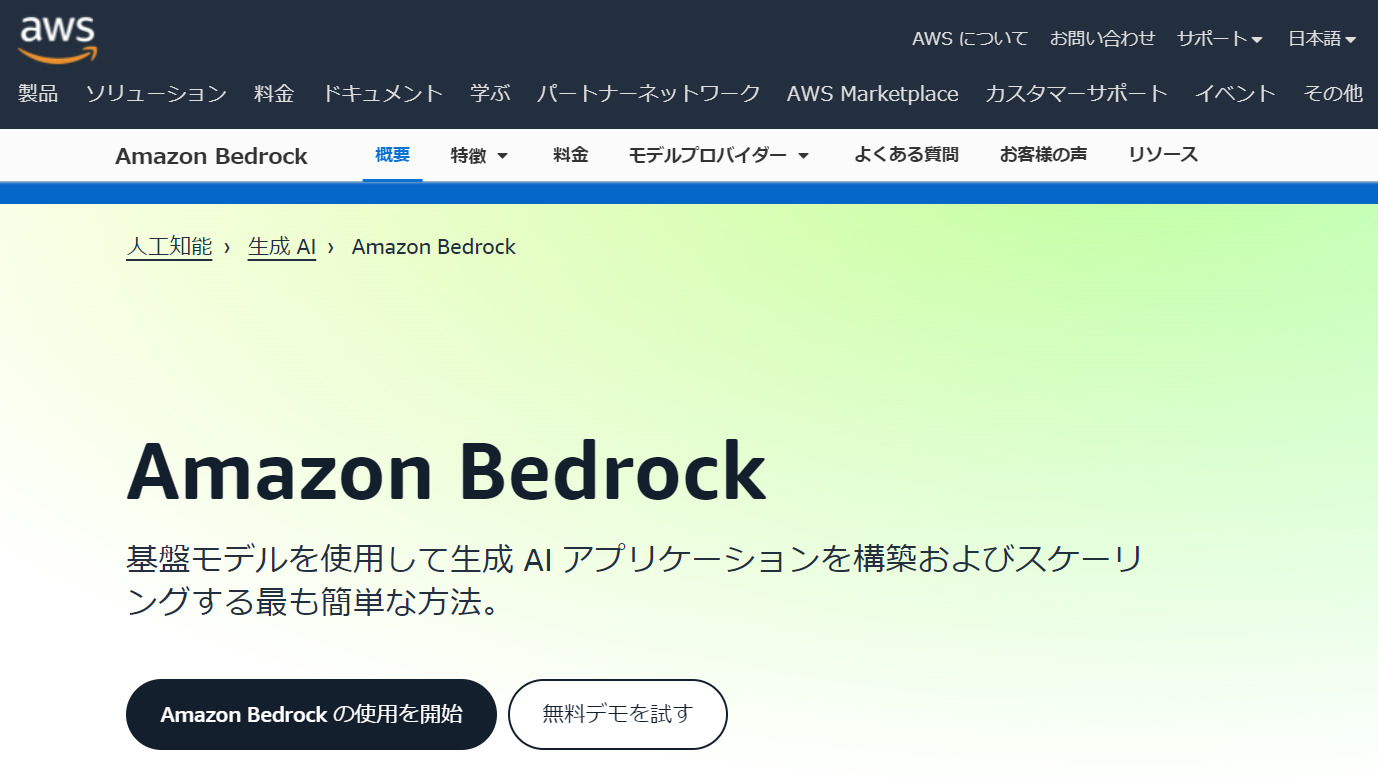Click the AWS logo to go home
Viewport: 1378px width, 781px height.
(x=55, y=37)
